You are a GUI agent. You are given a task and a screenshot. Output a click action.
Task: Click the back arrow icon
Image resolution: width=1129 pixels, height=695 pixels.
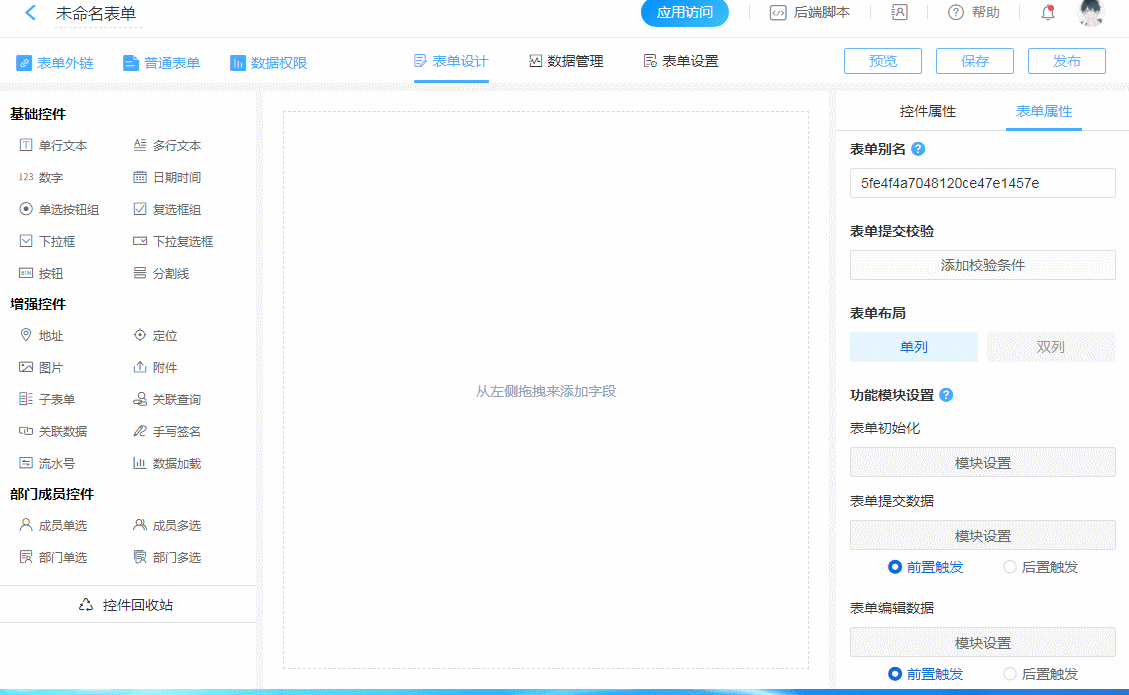(x=30, y=13)
